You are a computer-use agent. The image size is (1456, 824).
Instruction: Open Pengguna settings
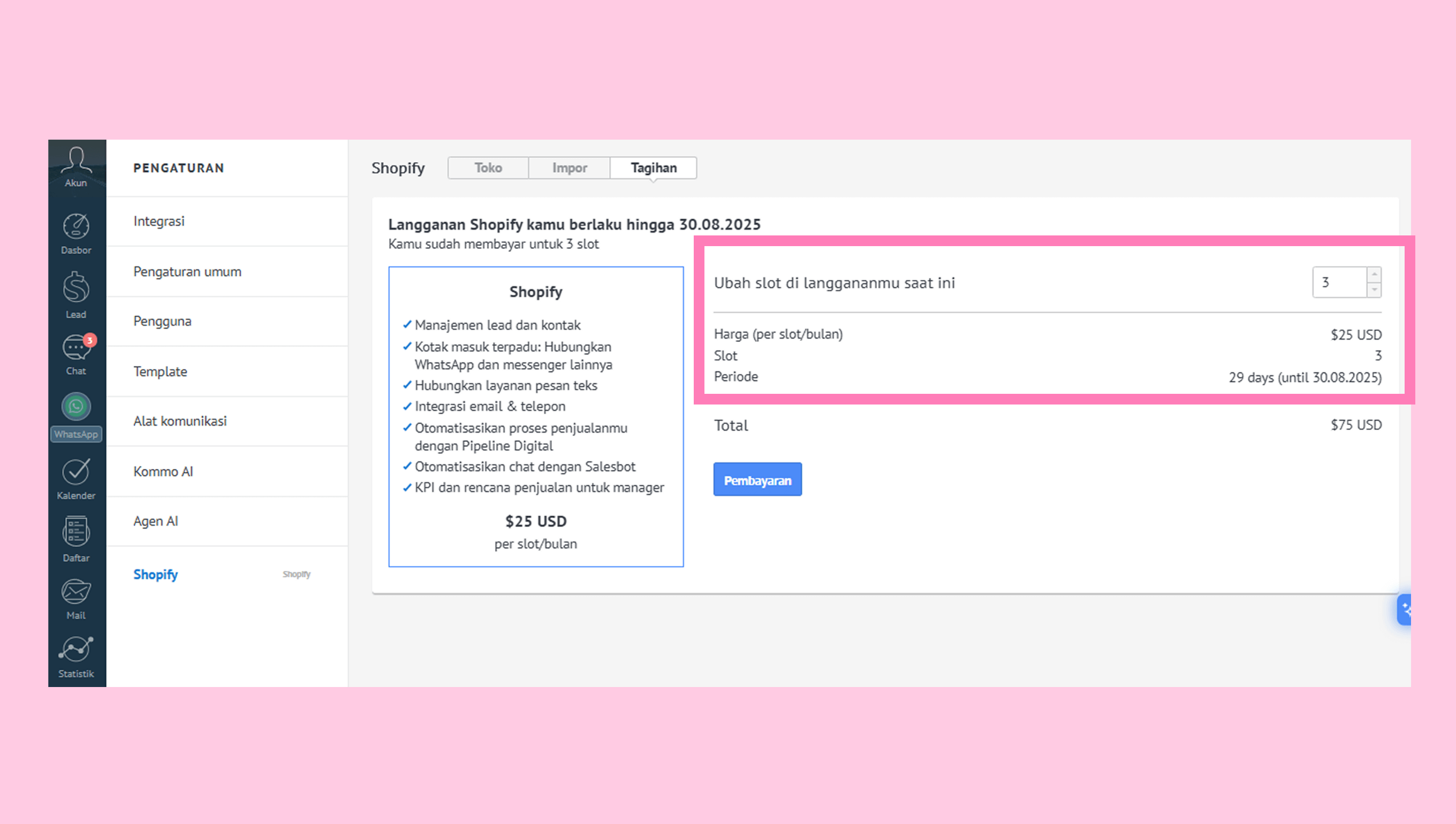point(227,322)
